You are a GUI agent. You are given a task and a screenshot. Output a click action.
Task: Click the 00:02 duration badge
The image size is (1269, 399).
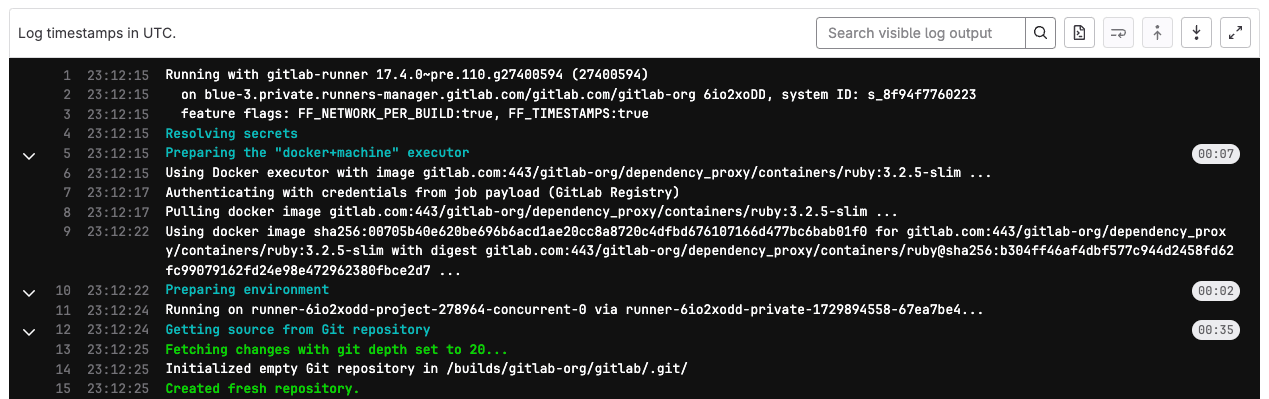1216,291
